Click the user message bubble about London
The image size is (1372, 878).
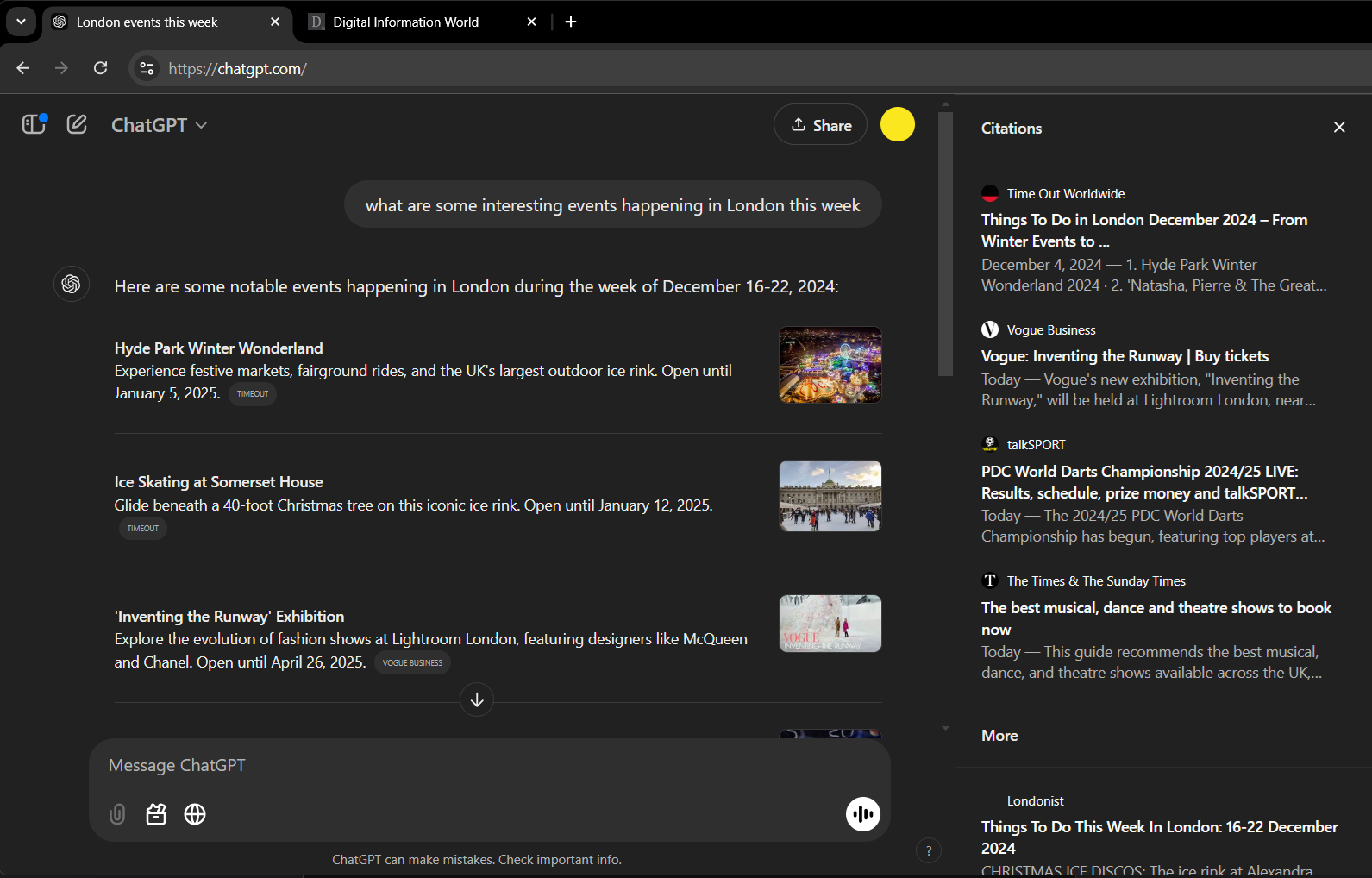613,204
